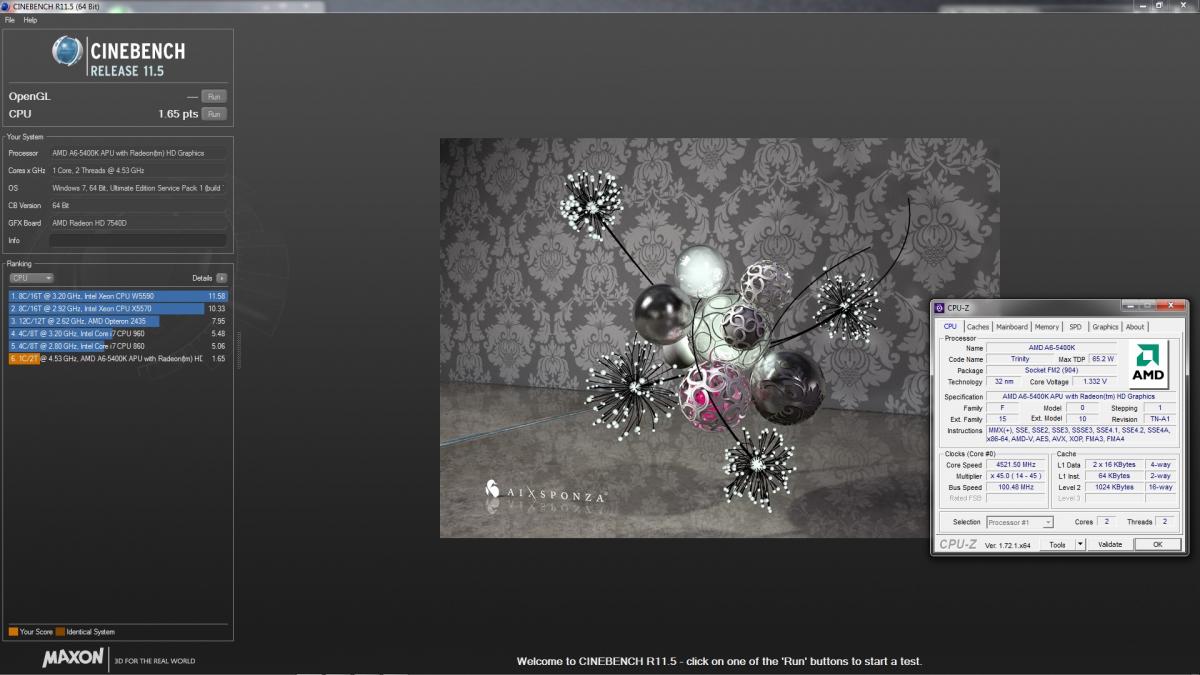This screenshot has height=675, width=1200.
Task: Close the CINEBENCH window
Action: (1182, 5)
